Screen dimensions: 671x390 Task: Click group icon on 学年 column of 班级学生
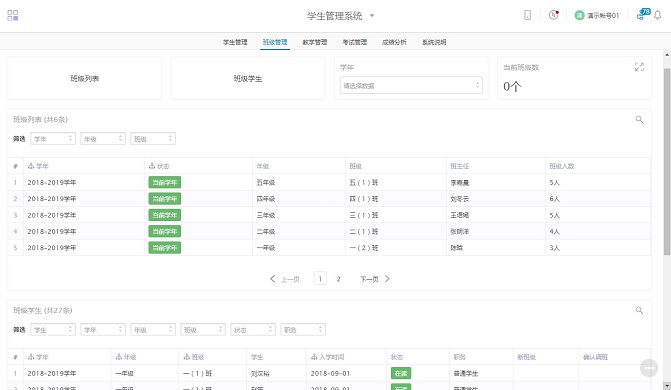tap(31, 357)
